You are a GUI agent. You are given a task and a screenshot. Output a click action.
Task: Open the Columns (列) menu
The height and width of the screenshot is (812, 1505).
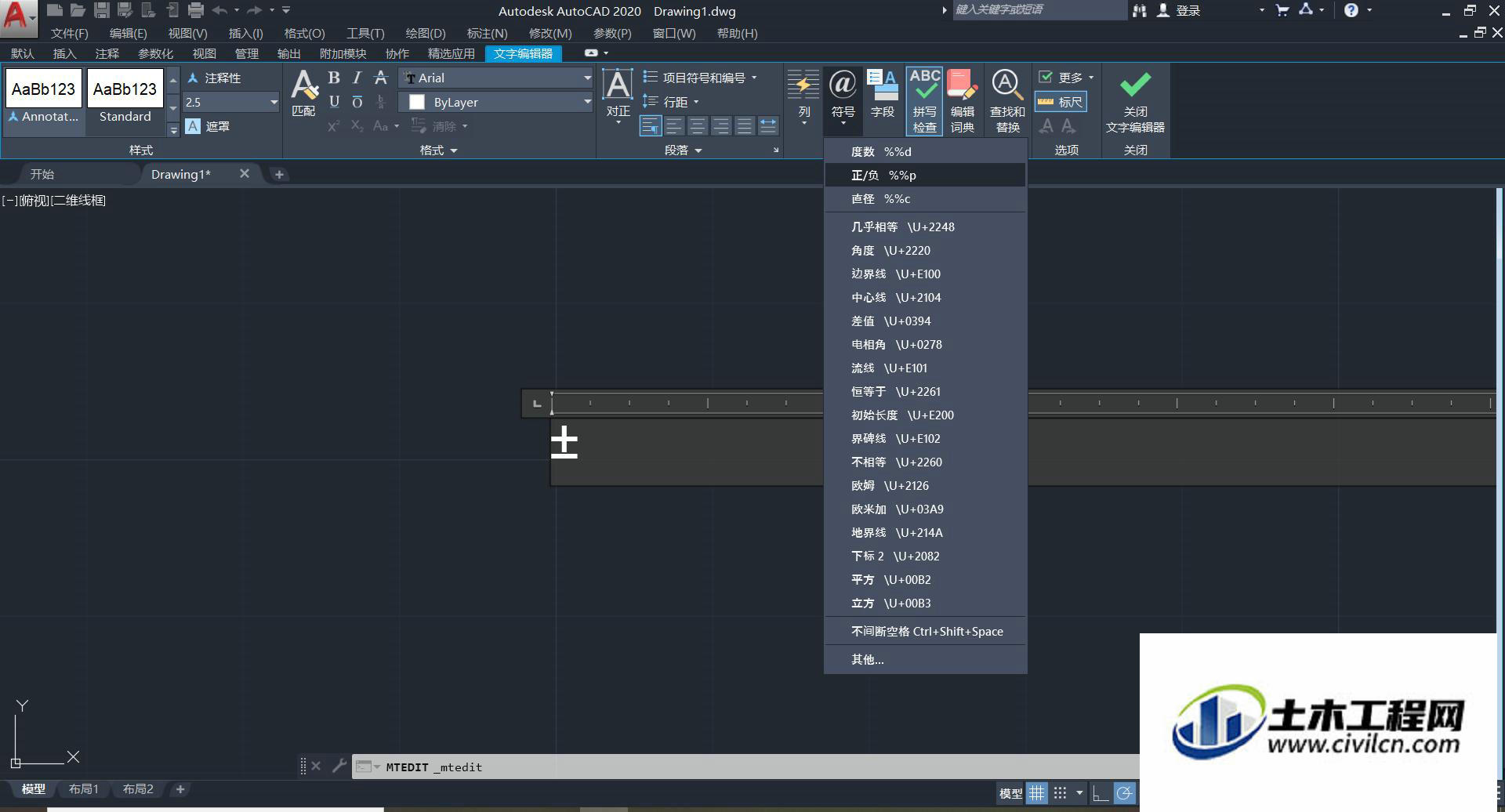(804, 96)
